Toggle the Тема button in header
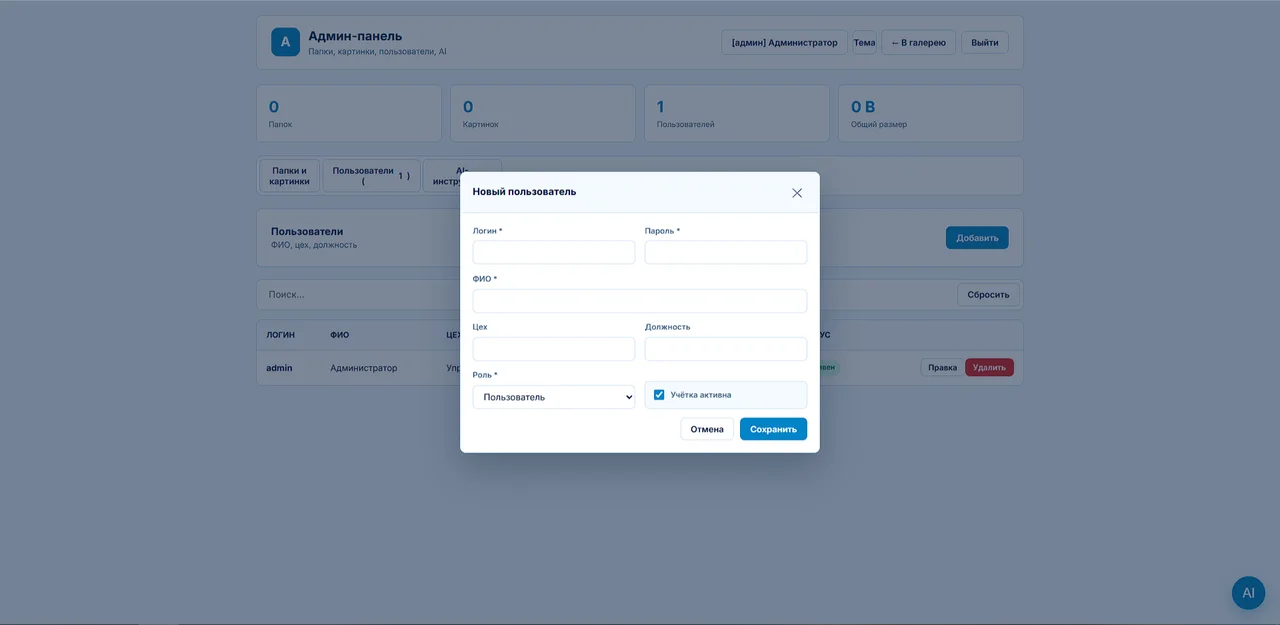1280x625 pixels. click(864, 42)
